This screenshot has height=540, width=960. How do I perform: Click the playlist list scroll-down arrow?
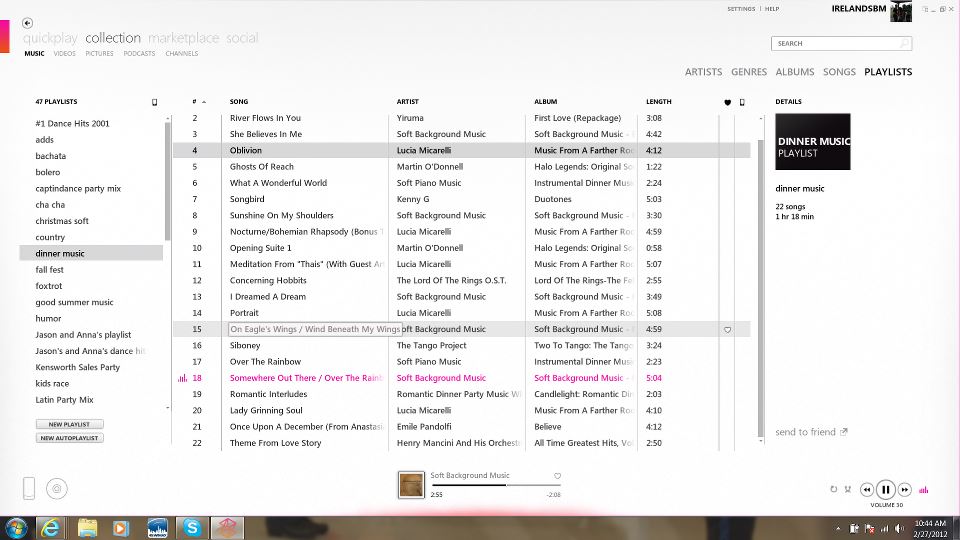click(168, 408)
